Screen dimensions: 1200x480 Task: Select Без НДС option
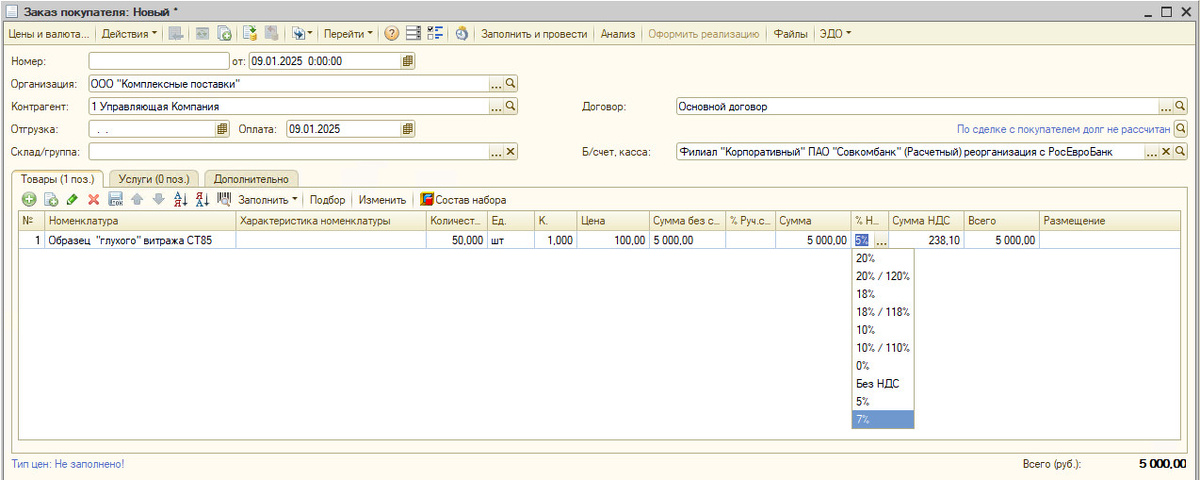click(883, 384)
